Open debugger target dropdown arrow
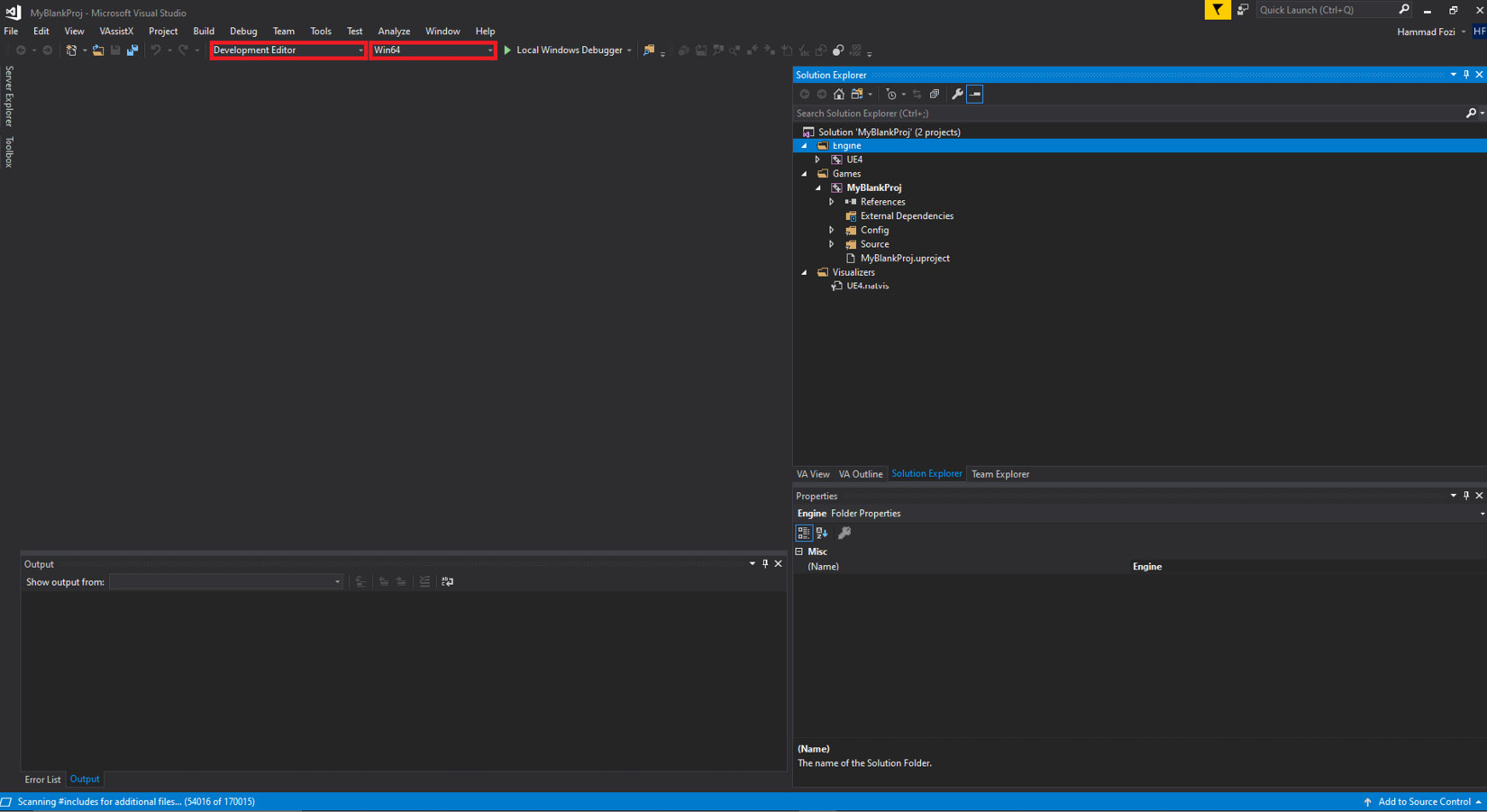The width and height of the screenshot is (1487, 812). pos(629,50)
